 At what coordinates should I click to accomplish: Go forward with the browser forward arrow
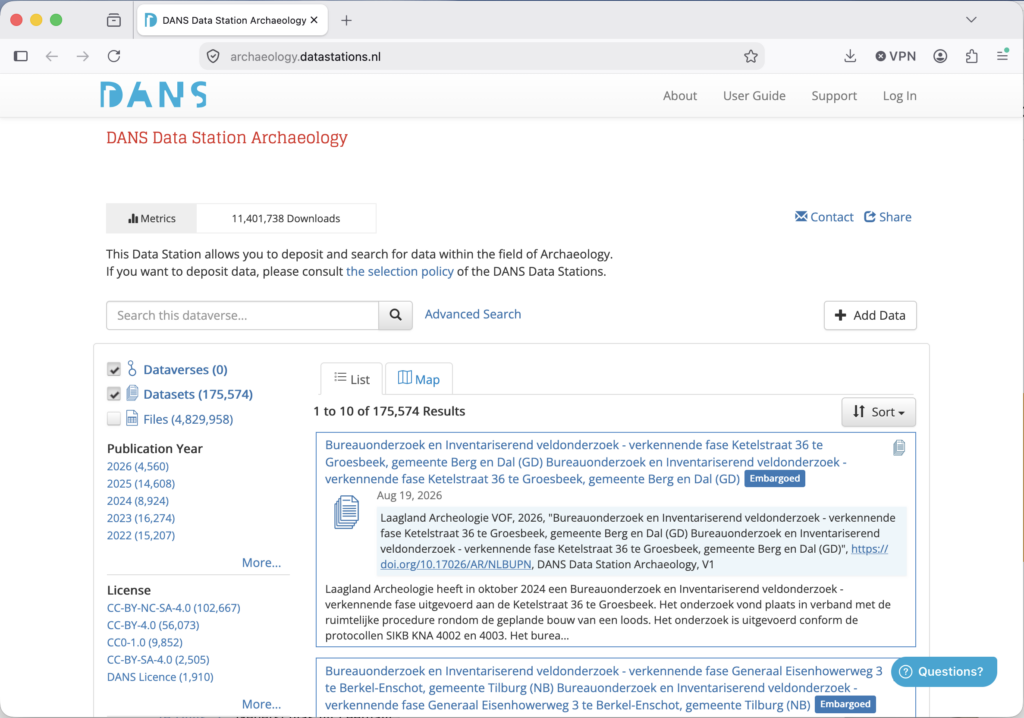(82, 56)
